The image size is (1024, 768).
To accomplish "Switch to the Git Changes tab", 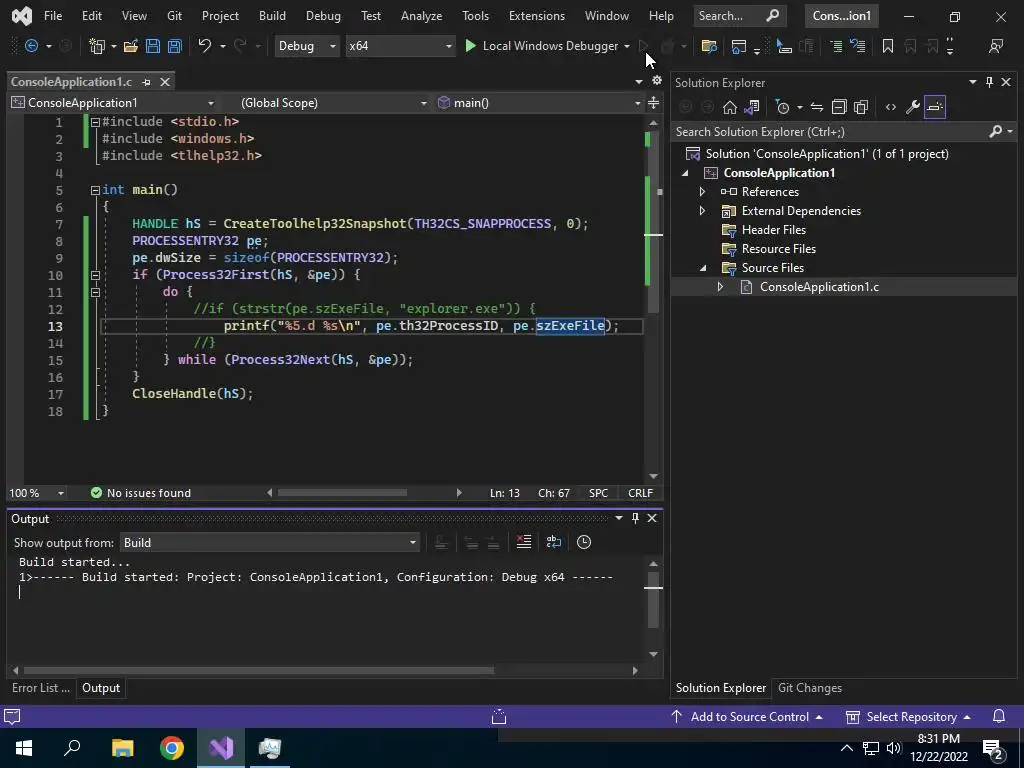I will [x=810, y=688].
